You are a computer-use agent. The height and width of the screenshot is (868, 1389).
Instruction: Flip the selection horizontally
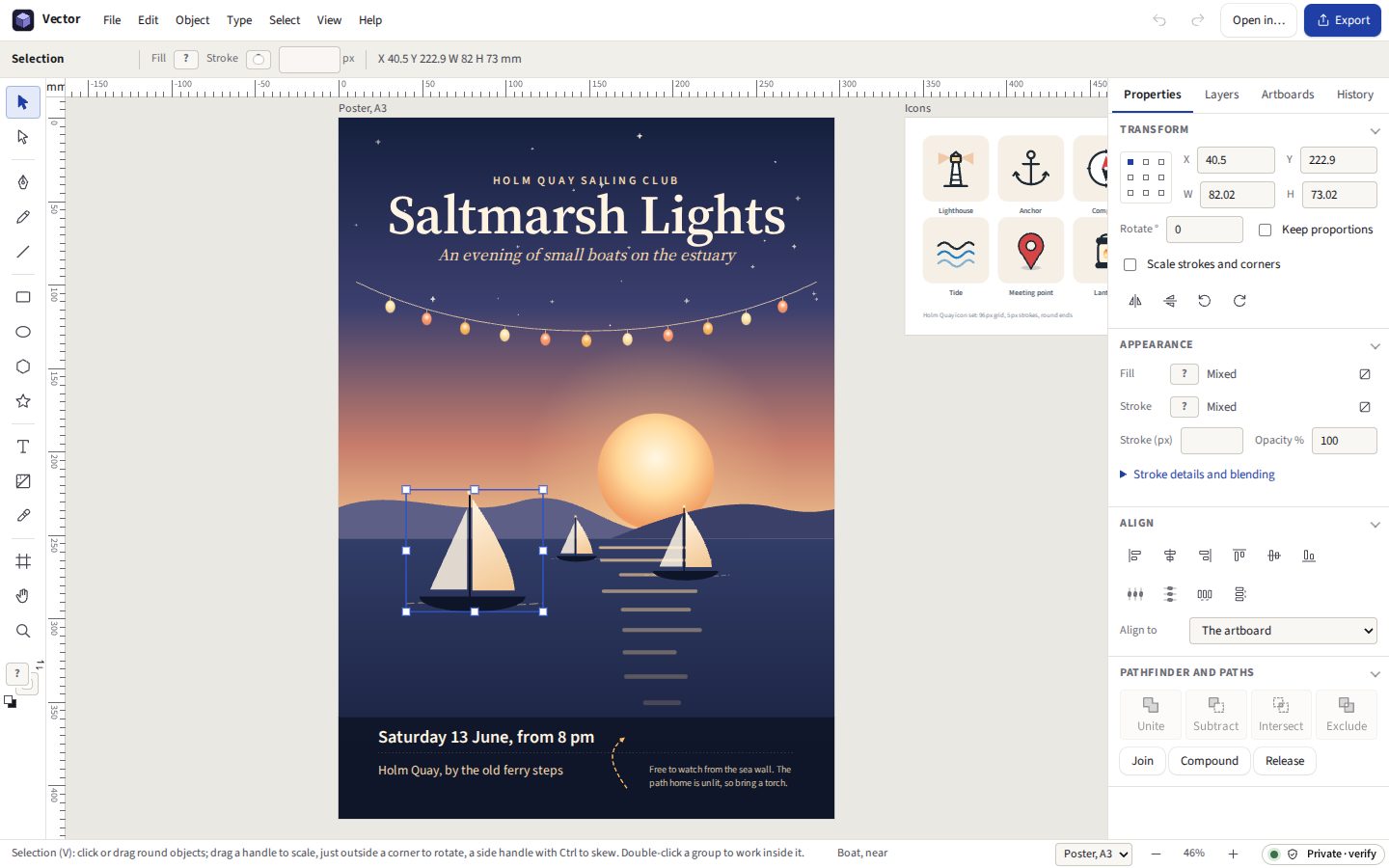click(1135, 301)
